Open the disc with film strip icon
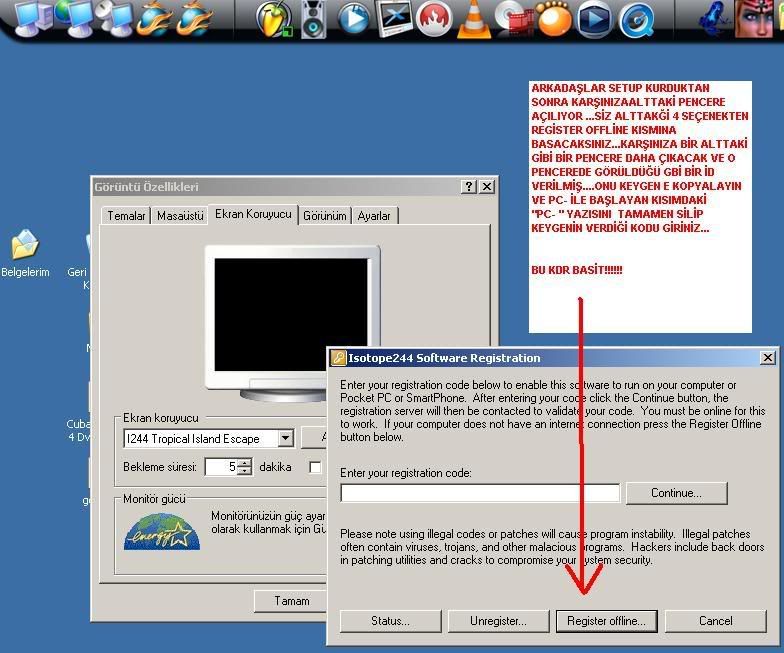This screenshot has height=653, width=784. click(514, 18)
